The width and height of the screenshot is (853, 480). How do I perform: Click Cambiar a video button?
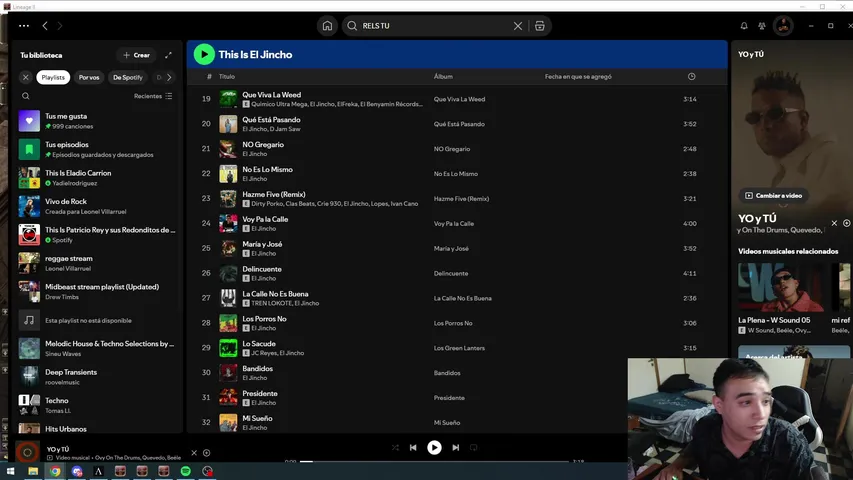tap(774, 195)
